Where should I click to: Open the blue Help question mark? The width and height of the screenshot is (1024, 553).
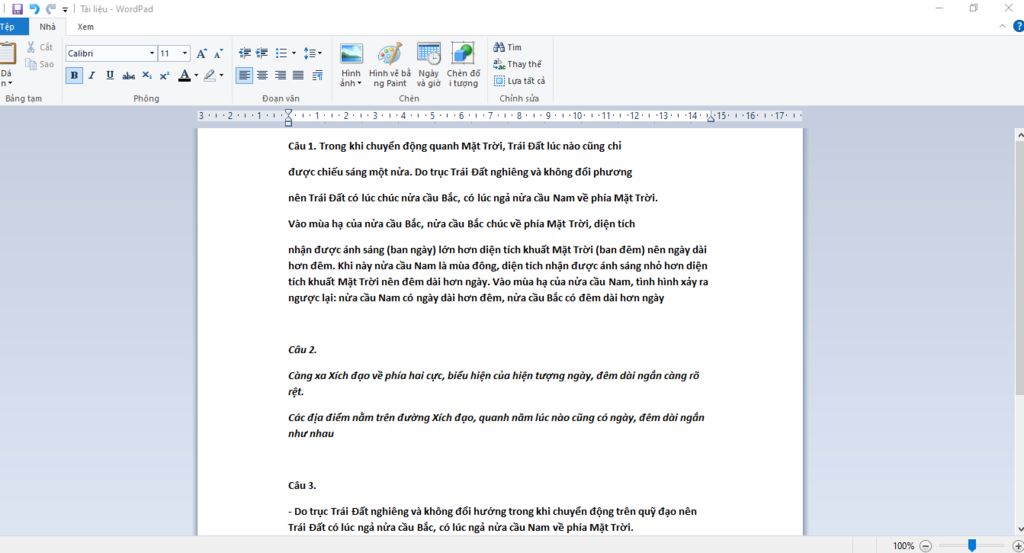[x=1018, y=27]
